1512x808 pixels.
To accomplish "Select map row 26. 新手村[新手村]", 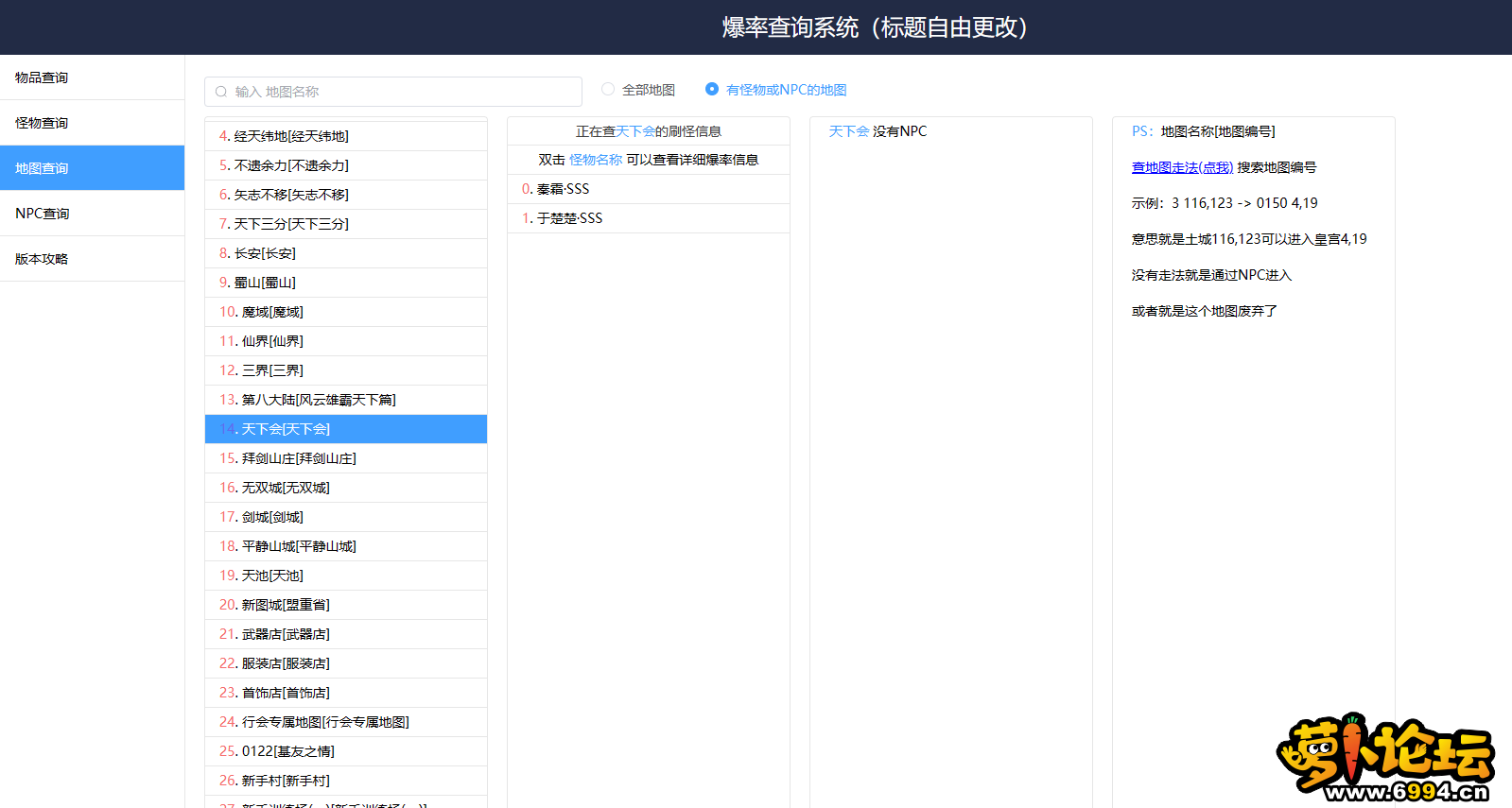I will (x=346, y=781).
